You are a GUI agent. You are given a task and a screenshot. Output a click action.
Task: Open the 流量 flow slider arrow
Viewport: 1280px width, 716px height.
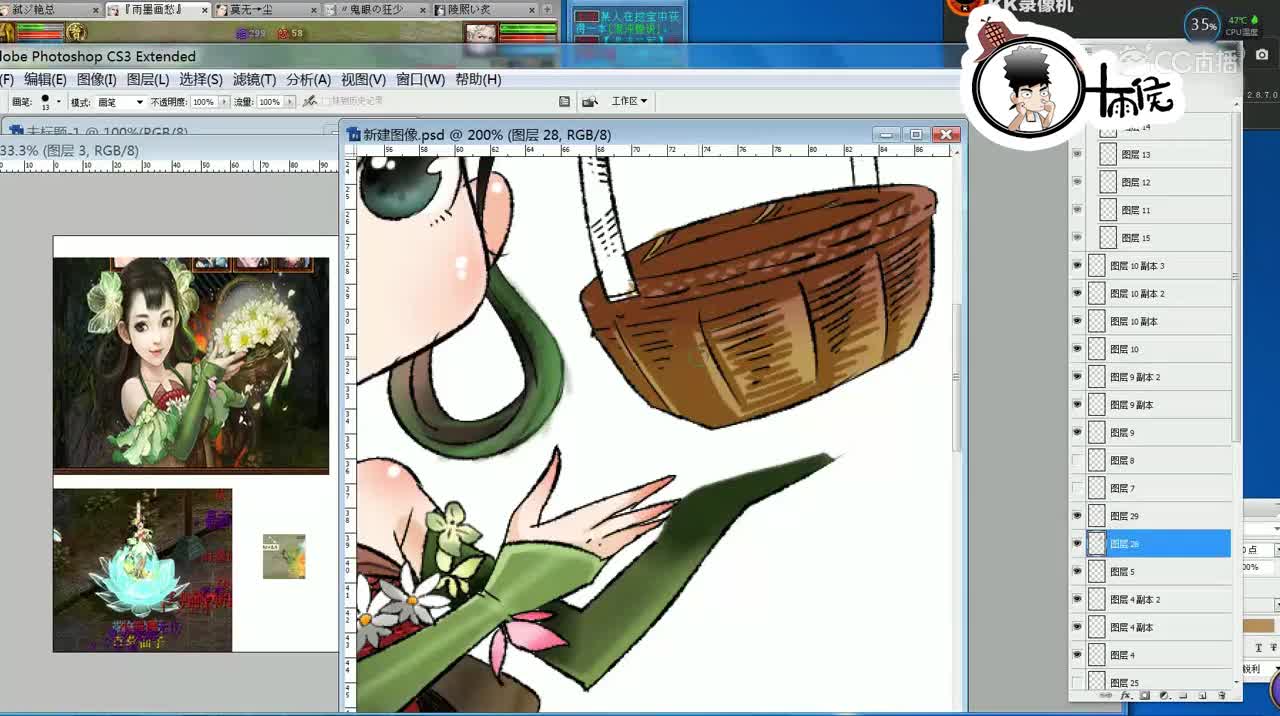pos(290,102)
